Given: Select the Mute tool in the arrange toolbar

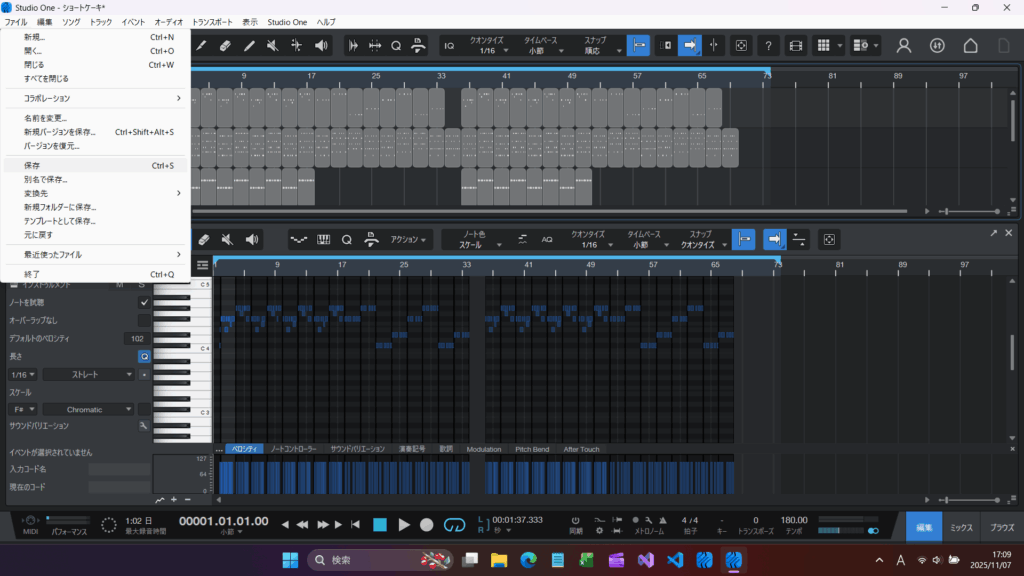Looking at the screenshot, I should (x=273, y=46).
